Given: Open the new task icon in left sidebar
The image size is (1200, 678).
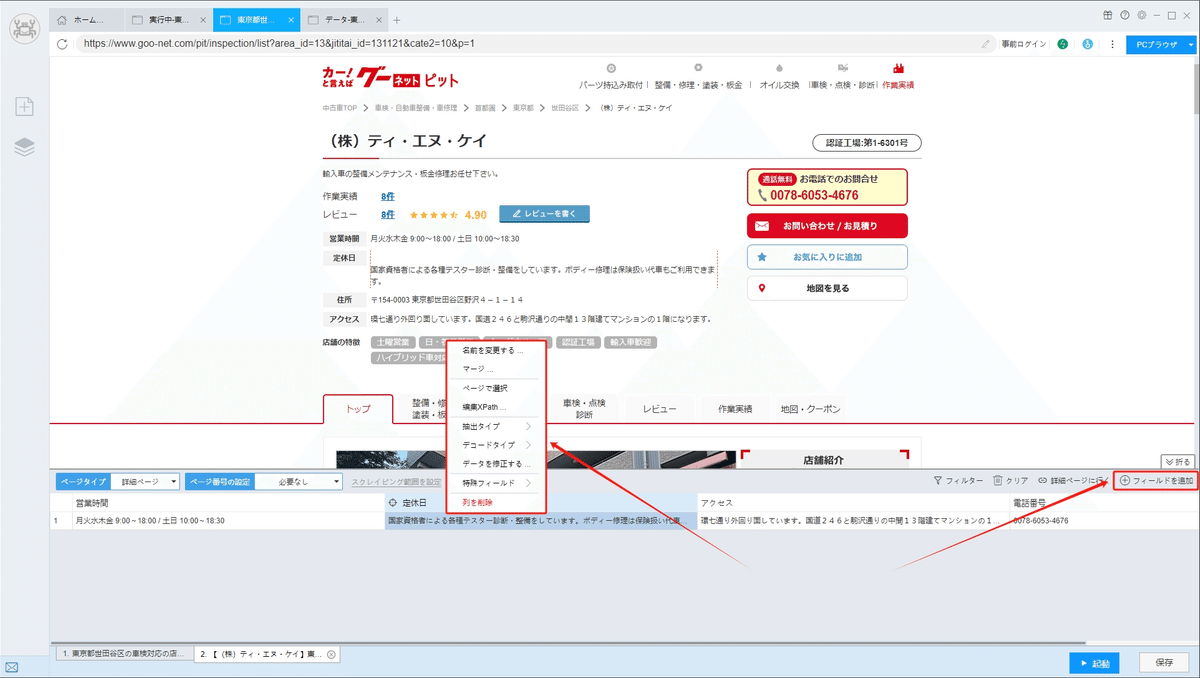Looking at the screenshot, I should [24, 107].
